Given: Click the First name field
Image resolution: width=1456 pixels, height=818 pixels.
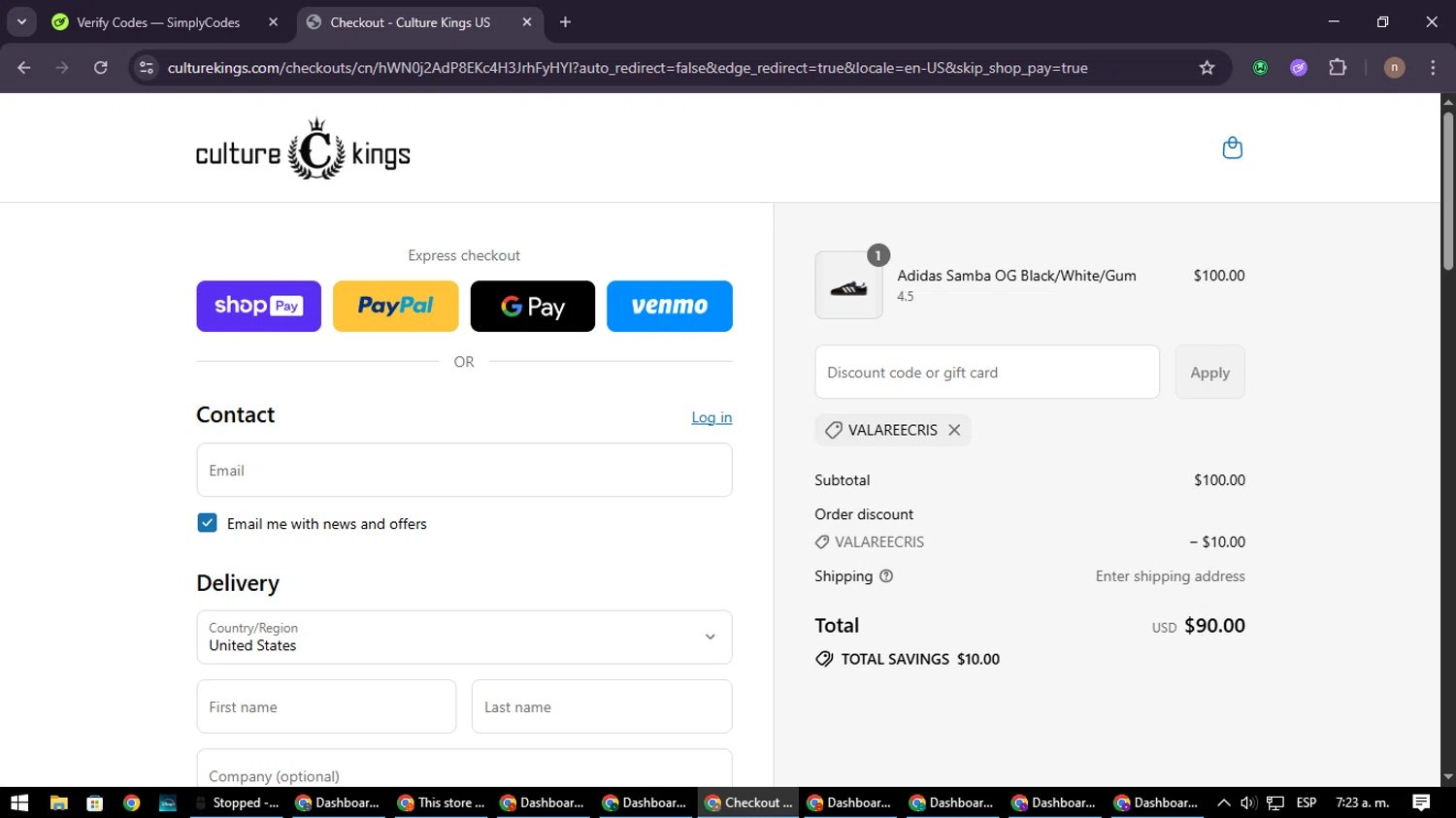Looking at the screenshot, I should (326, 706).
